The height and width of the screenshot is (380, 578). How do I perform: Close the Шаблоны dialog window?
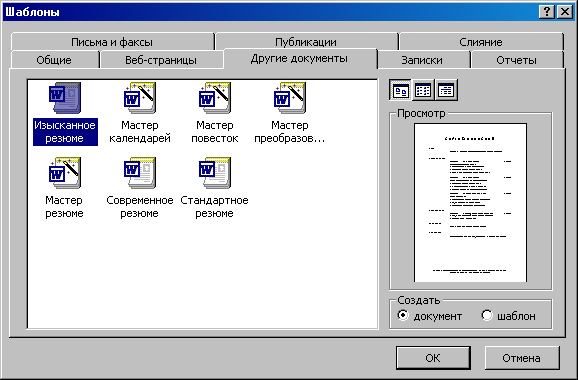point(565,12)
